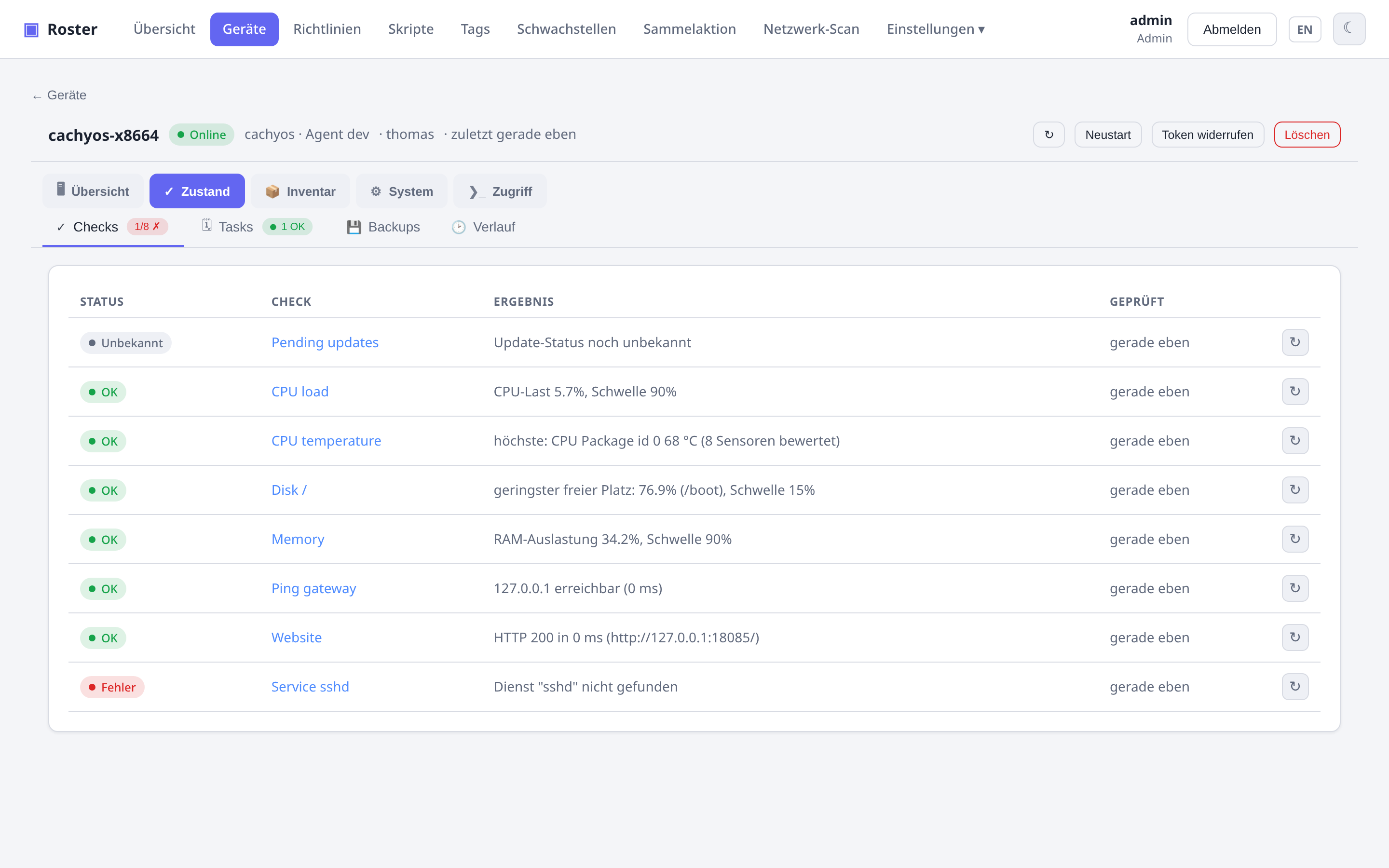This screenshot has height=868, width=1389.
Task: Refresh the Website check row
Action: [1295, 637]
